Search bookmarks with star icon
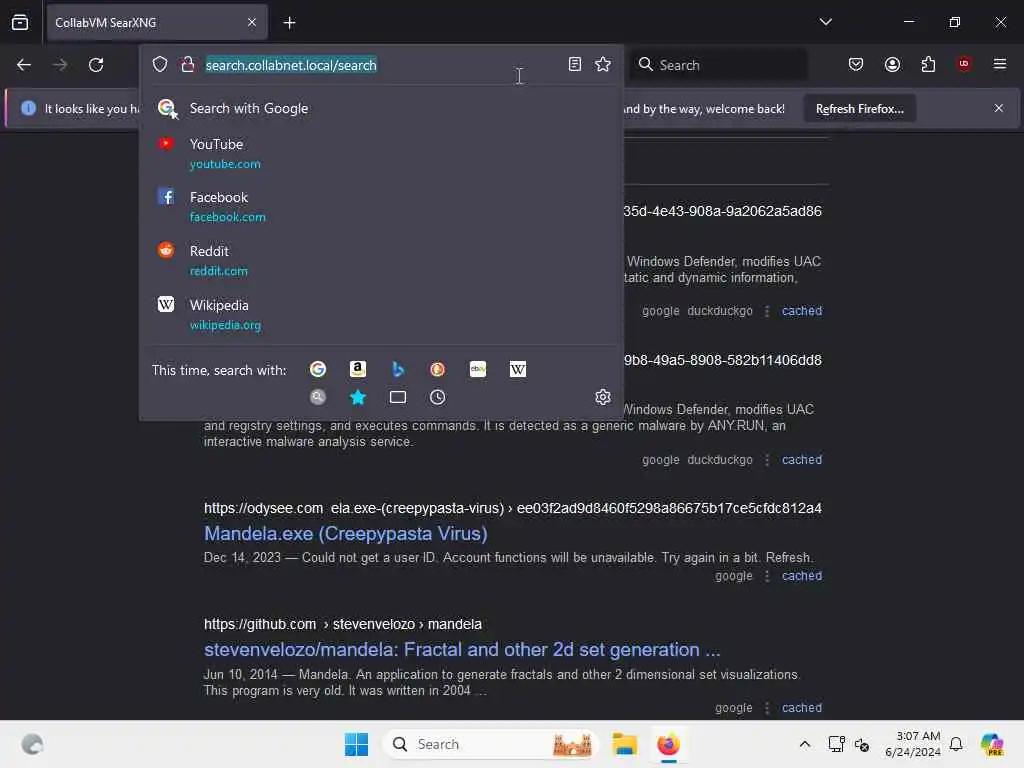1024x768 pixels. (x=358, y=397)
